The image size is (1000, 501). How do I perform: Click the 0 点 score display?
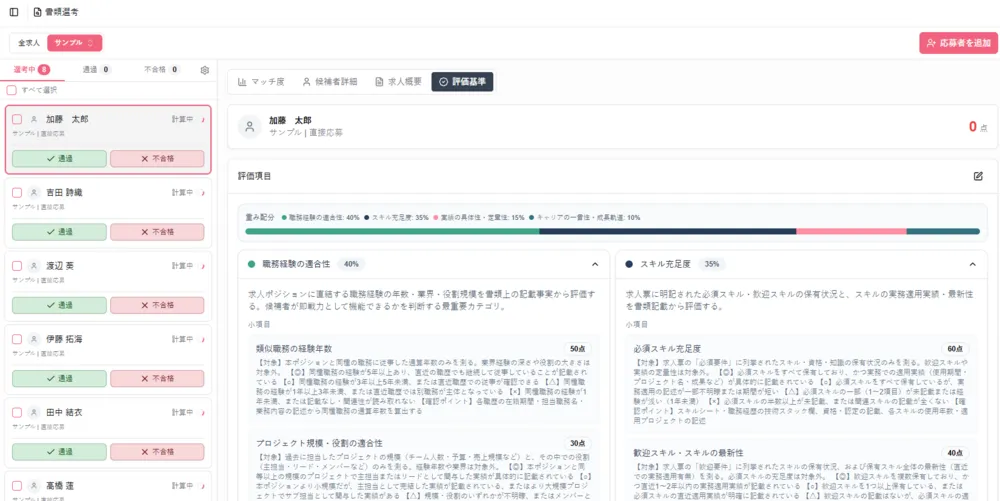pos(978,127)
